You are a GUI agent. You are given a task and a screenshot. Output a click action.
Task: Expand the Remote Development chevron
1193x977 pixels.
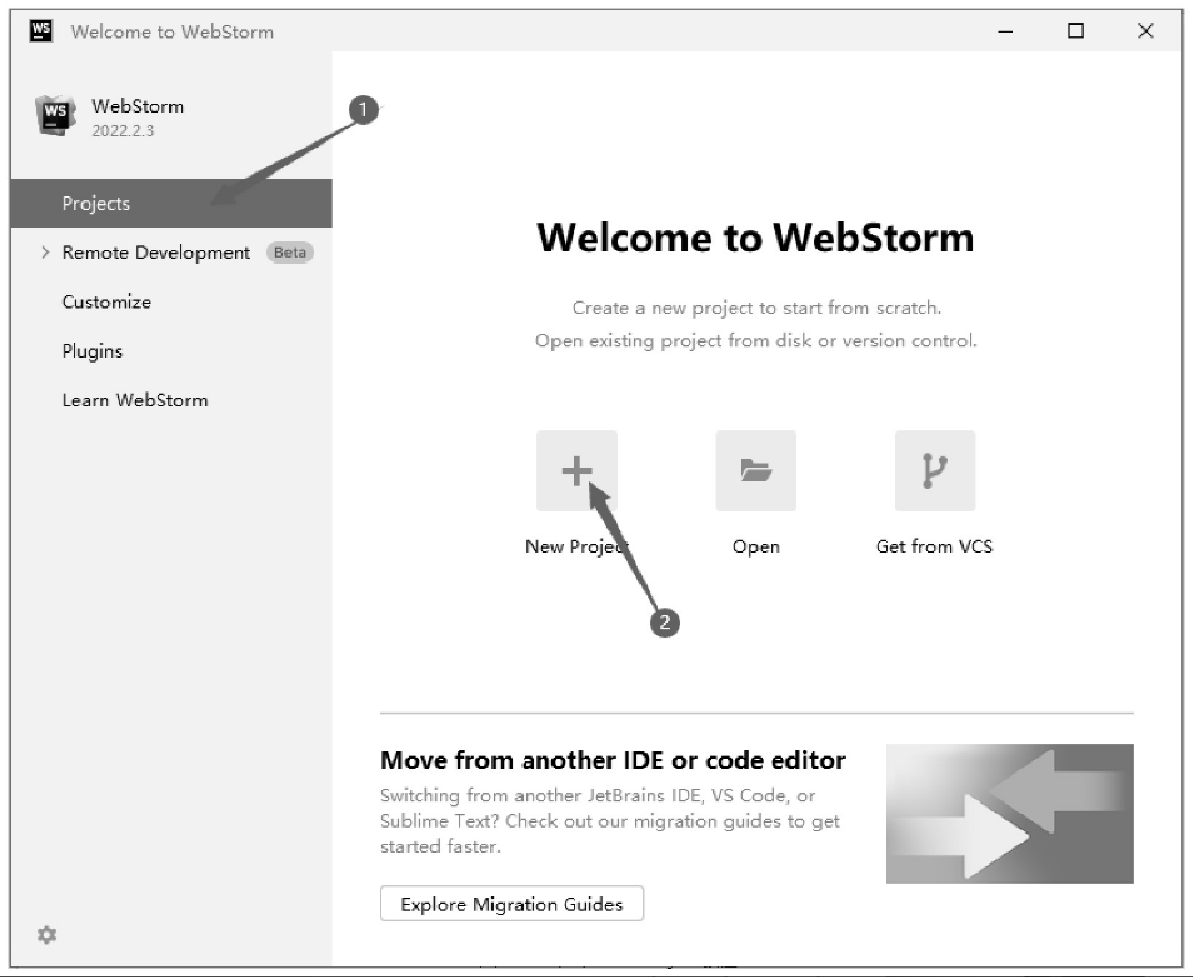pyautogui.click(x=46, y=252)
